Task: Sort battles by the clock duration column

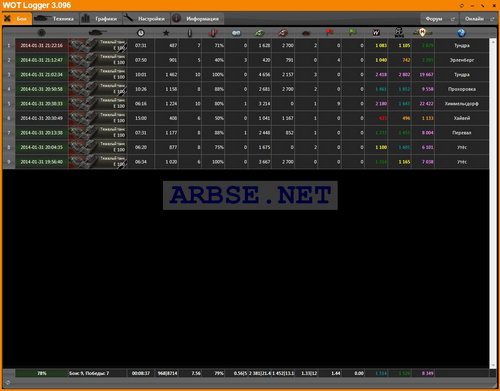Action: tap(141, 33)
